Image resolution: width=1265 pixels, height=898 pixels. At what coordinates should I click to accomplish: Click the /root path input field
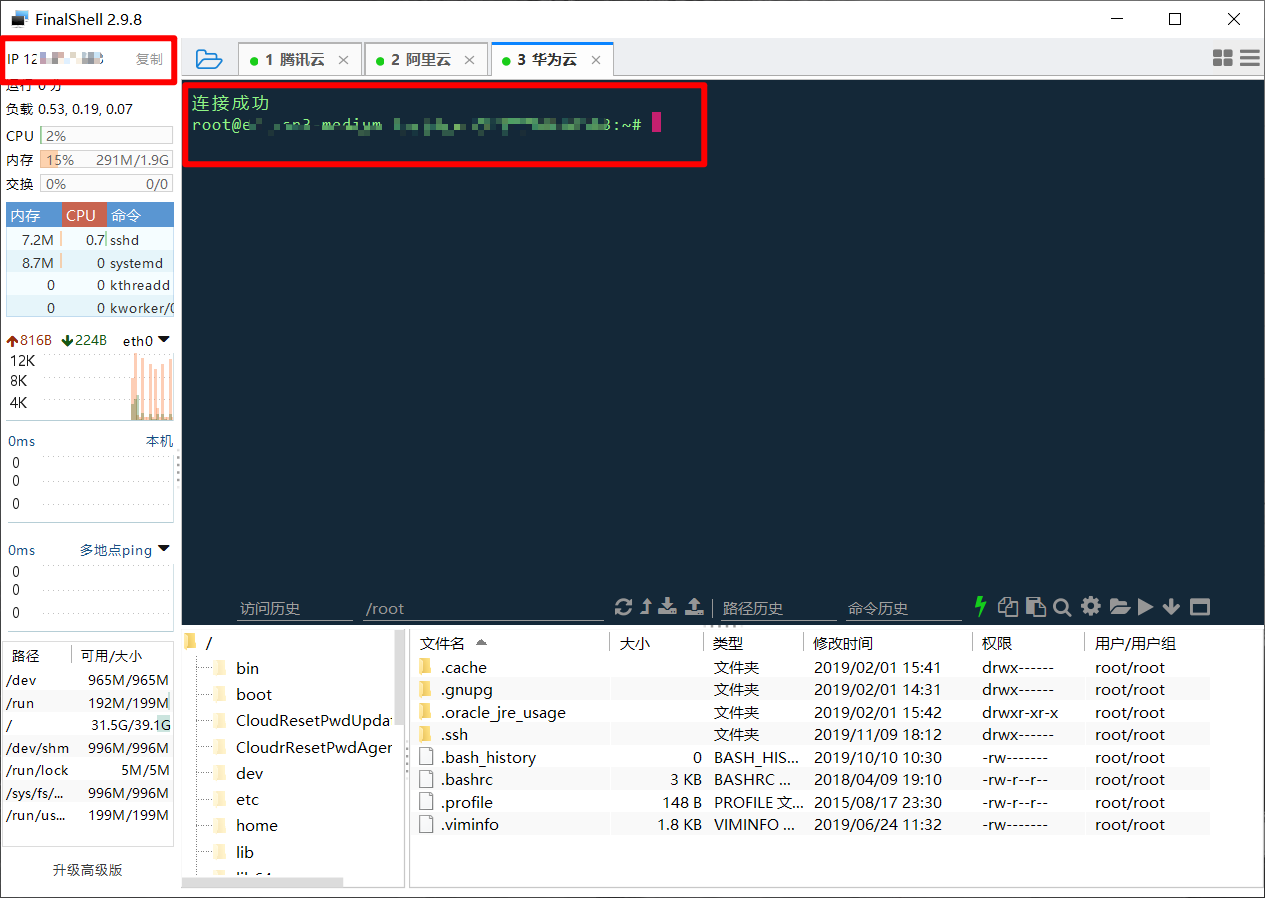pos(484,609)
